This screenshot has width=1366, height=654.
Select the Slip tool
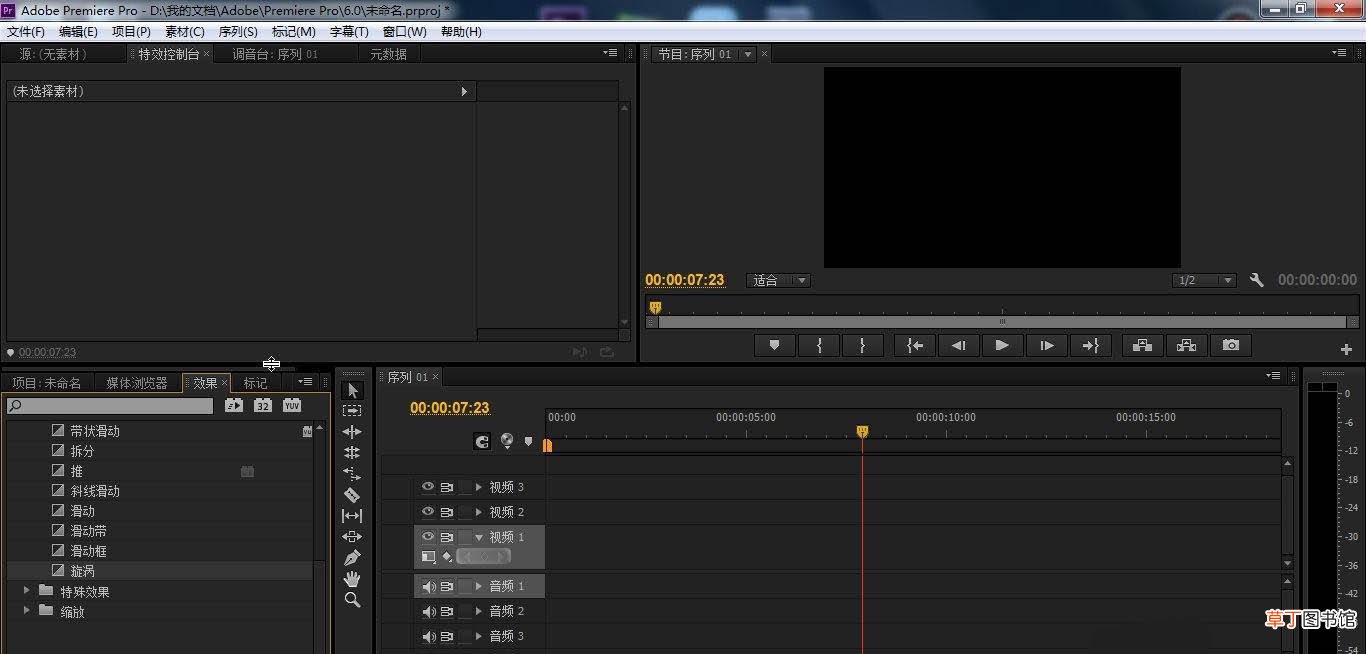pyautogui.click(x=352, y=516)
